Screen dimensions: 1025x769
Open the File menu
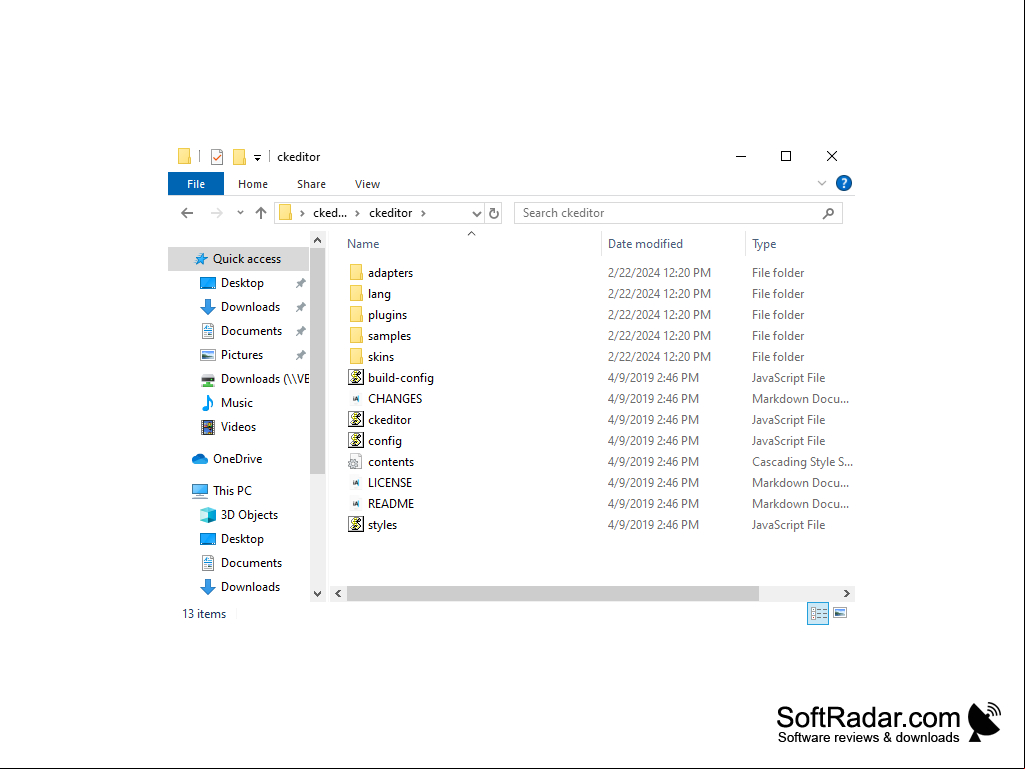196,184
